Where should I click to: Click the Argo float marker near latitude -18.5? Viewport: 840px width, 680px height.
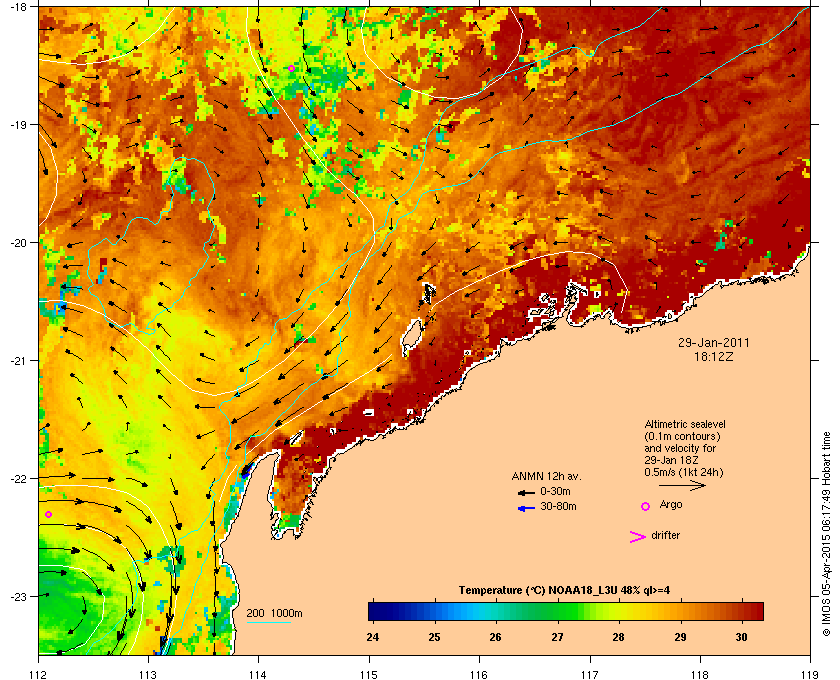click(x=291, y=68)
